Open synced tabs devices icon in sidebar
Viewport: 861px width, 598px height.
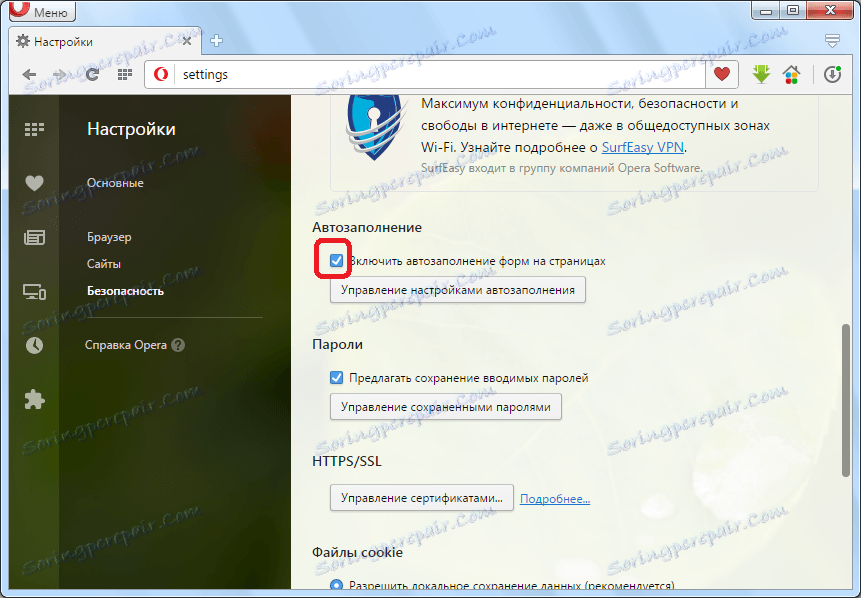34,292
